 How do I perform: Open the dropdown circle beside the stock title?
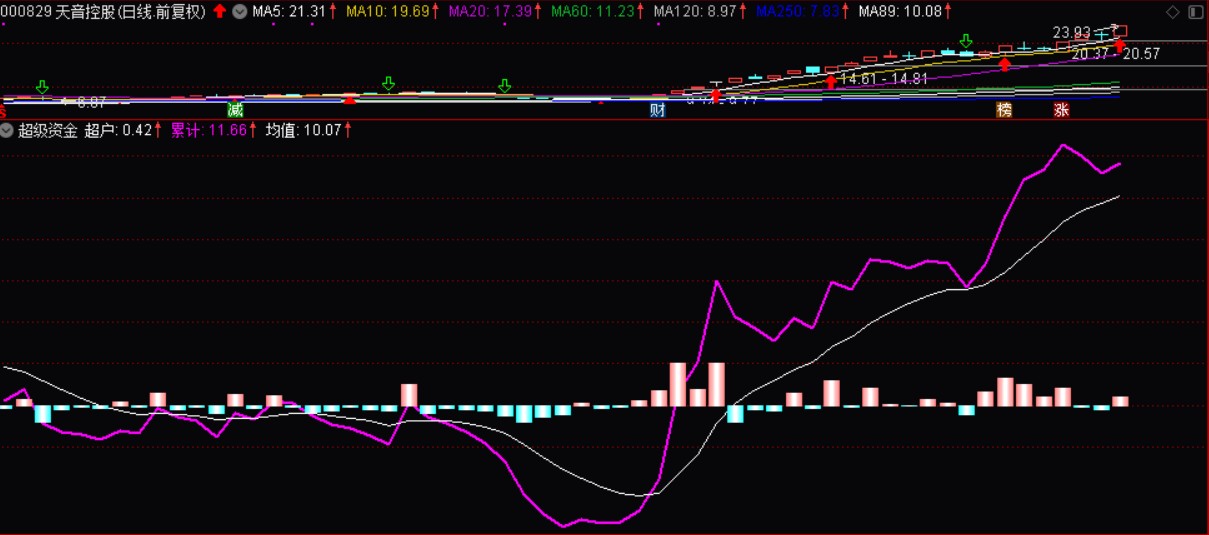[x=239, y=12]
